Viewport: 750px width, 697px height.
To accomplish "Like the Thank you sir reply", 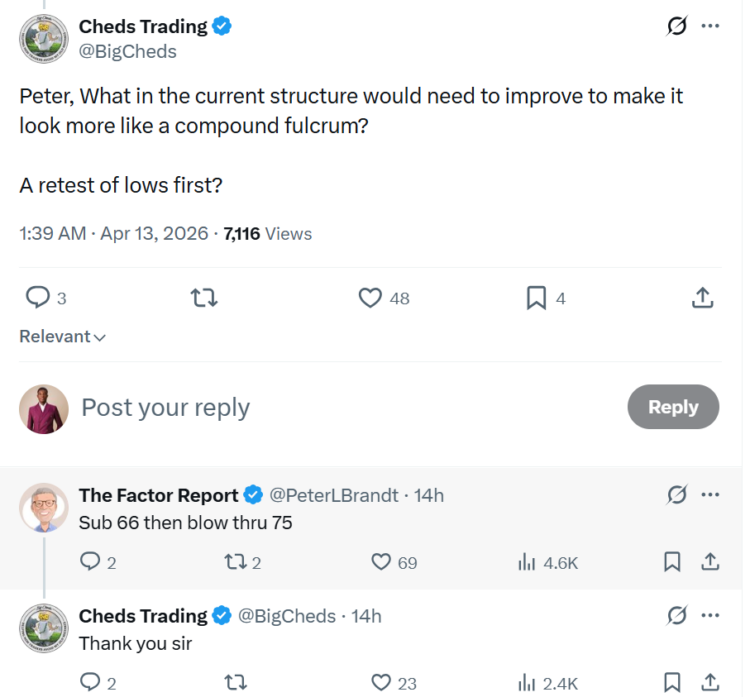I will (381, 683).
